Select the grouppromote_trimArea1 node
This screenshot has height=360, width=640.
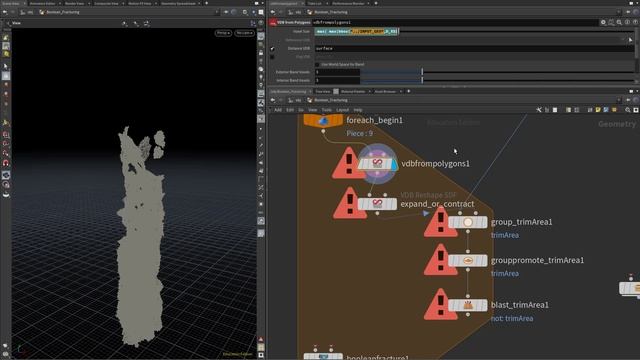pos(468,260)
